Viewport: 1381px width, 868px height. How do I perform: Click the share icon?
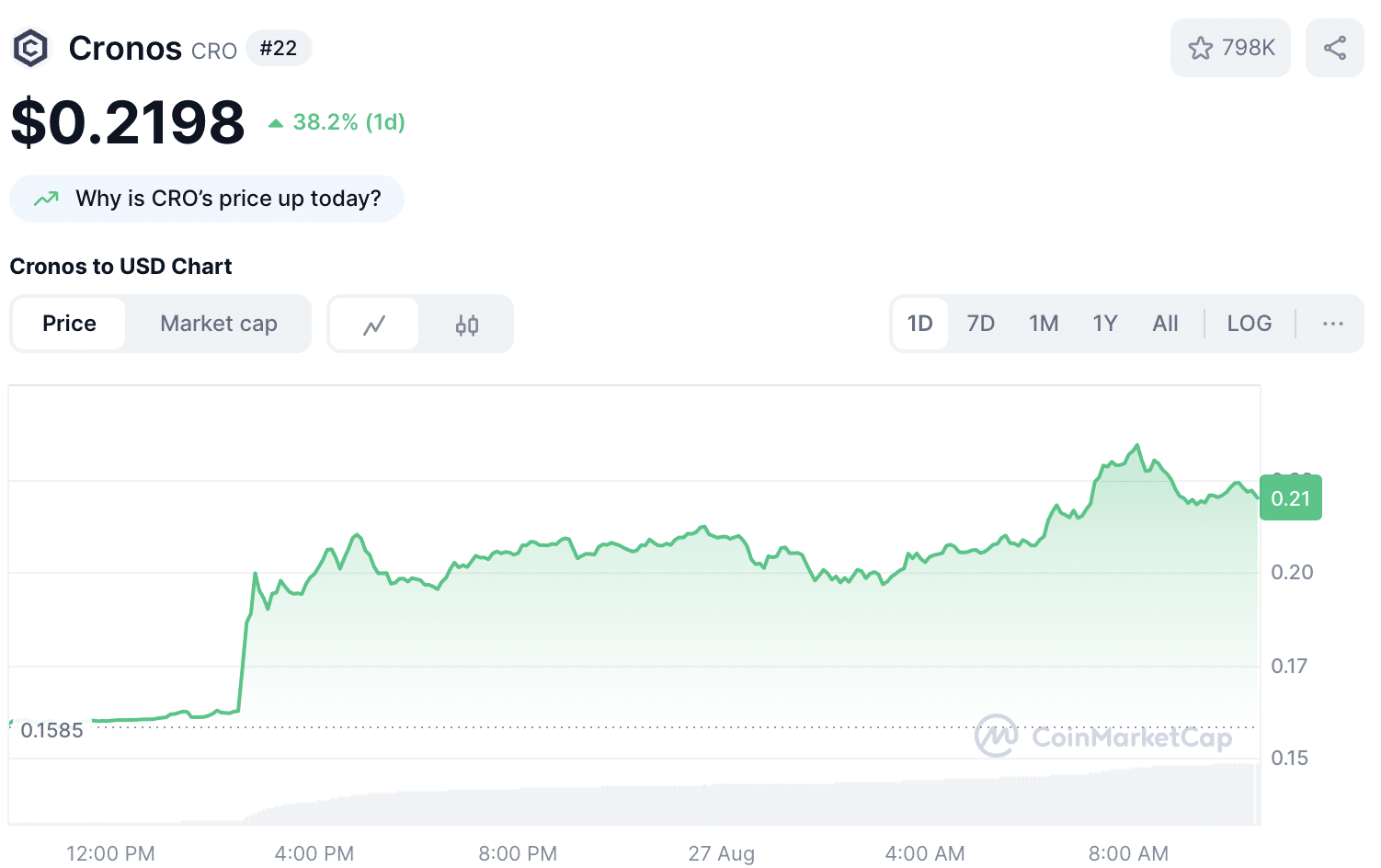[x=1334, y=47]
